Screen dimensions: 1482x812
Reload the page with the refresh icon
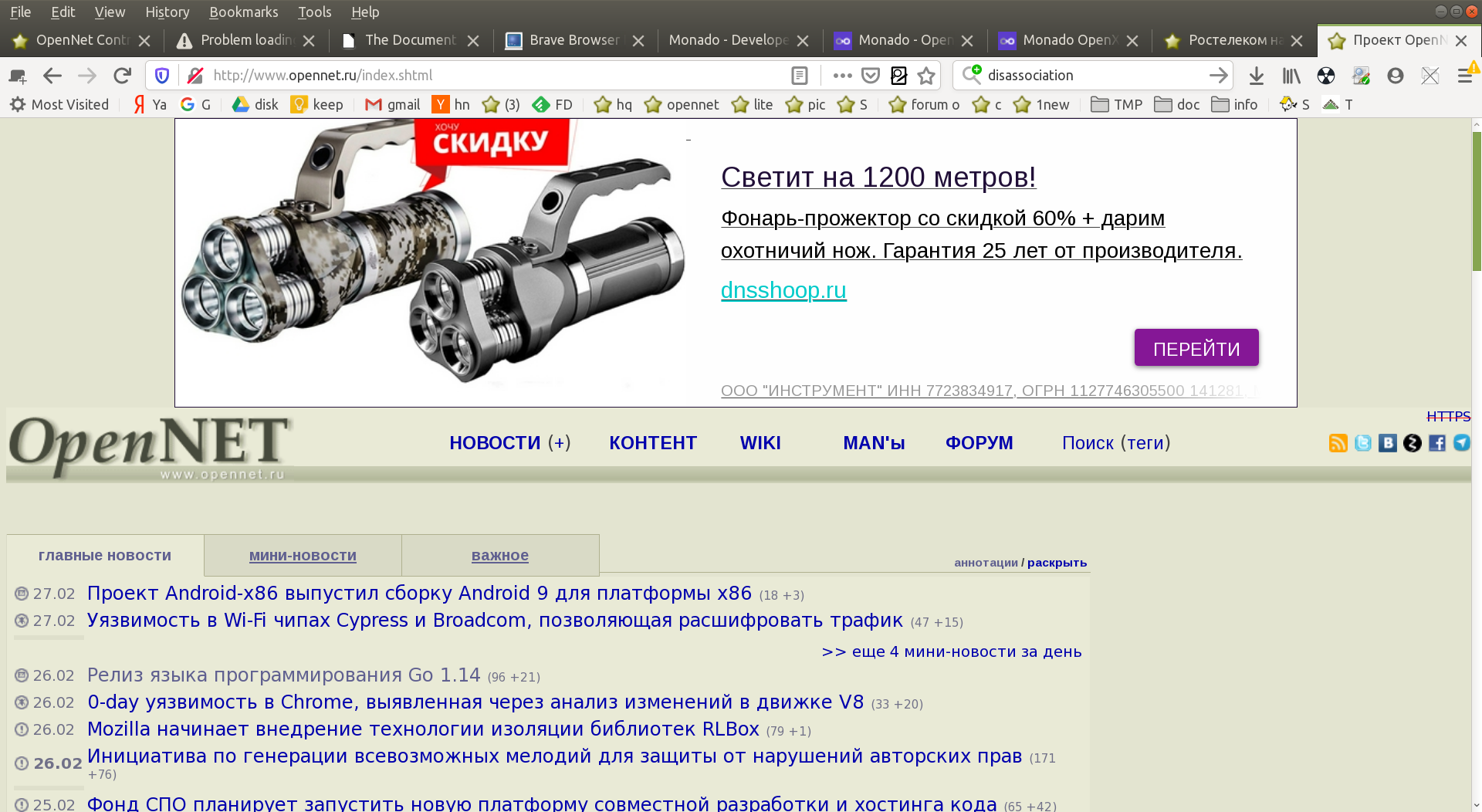pos(122,76)
